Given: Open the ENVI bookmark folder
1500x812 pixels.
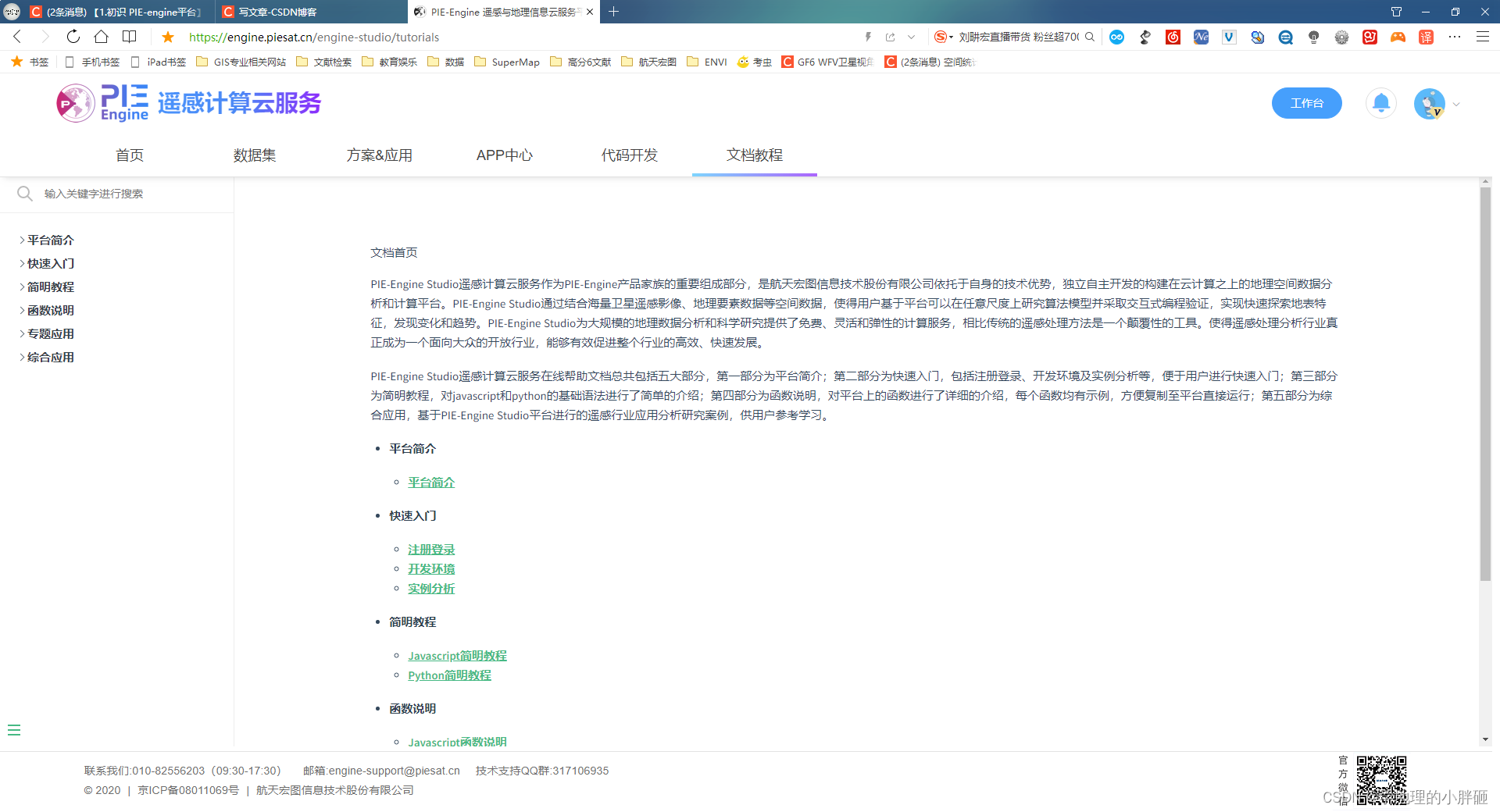Looking at the screenshot, I should pos(707,62).
